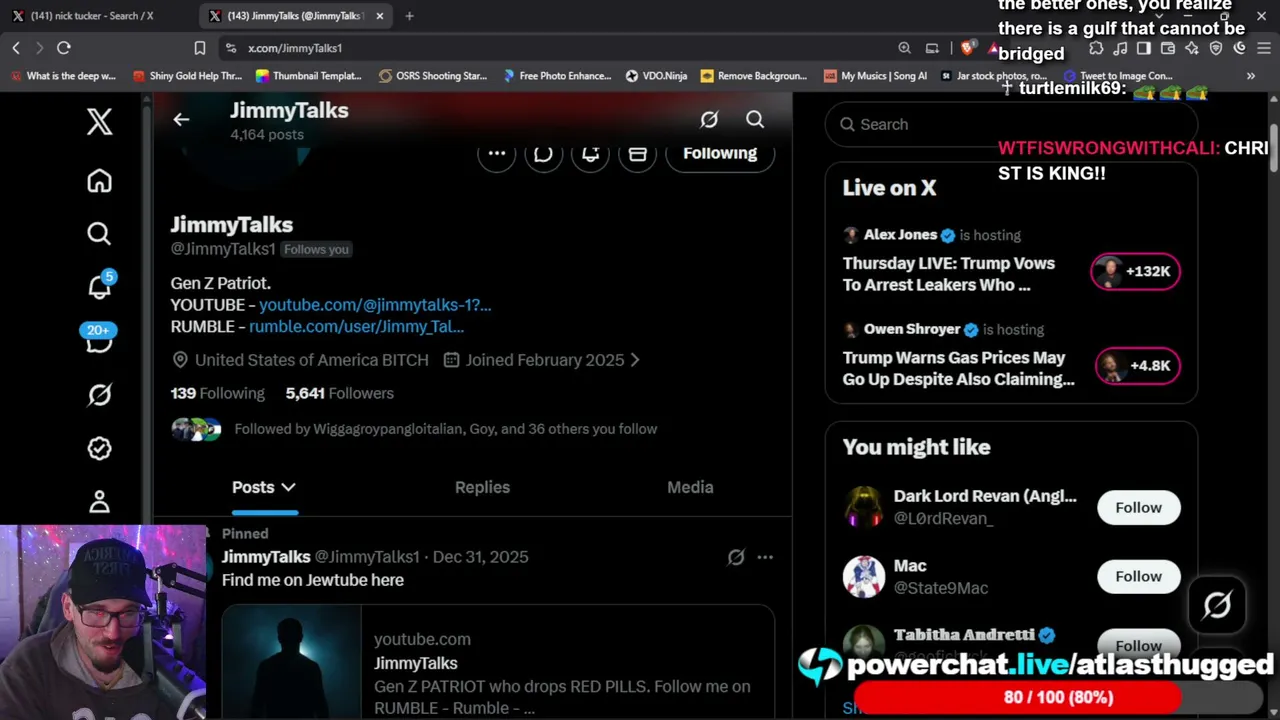Open the youtube.com/@jimmytalks link
The image size is (1280, 720).
click(375, 305)
